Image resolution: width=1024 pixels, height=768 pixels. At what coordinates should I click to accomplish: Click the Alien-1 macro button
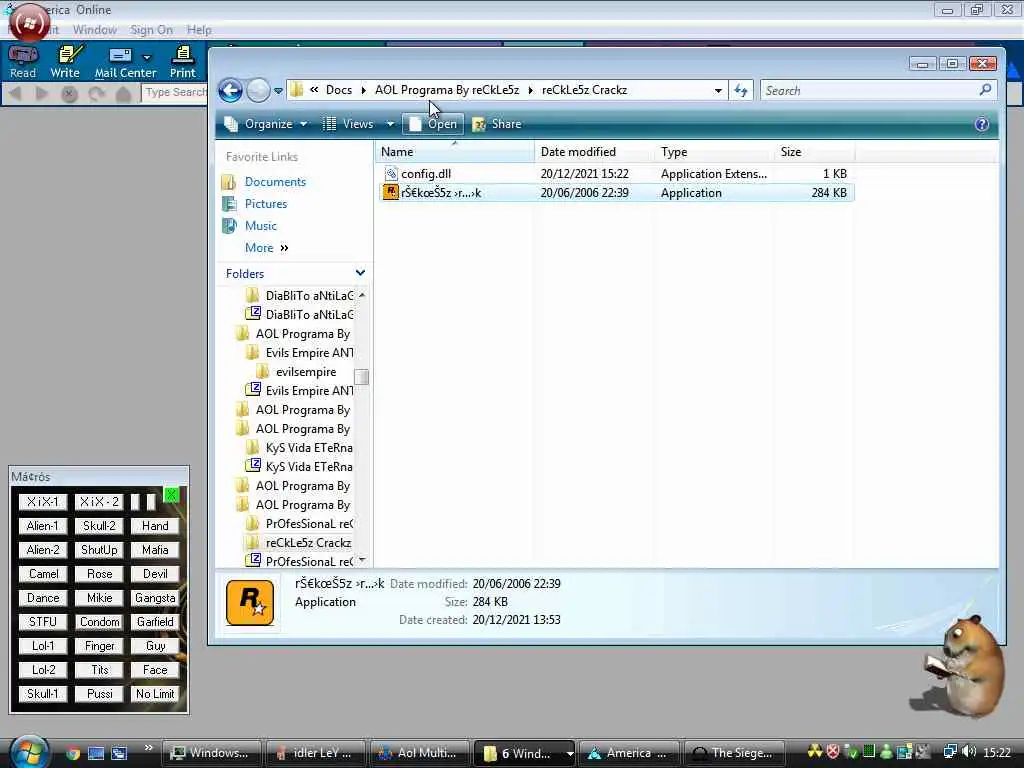(43, 526)
